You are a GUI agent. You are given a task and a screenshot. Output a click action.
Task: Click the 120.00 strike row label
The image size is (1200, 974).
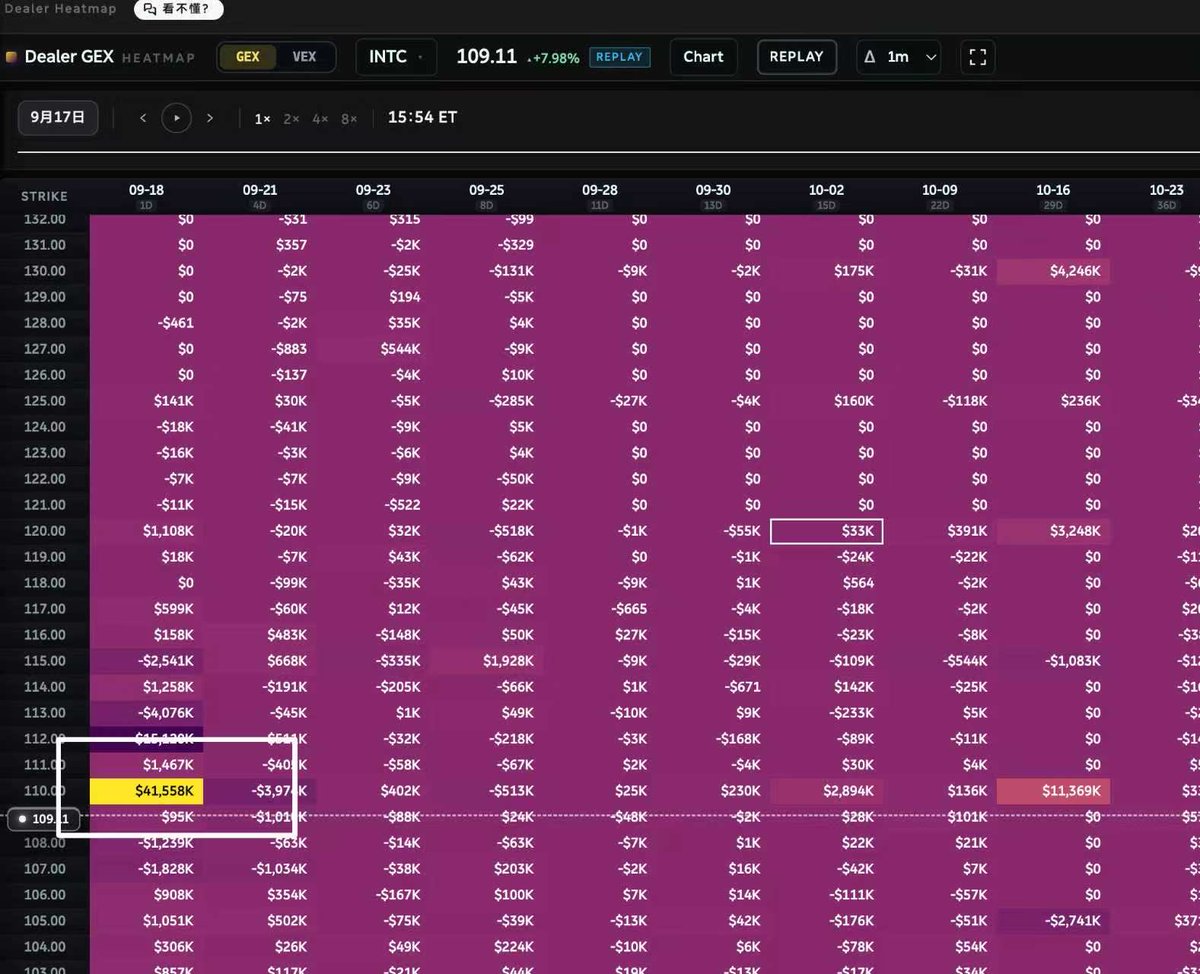point(44,531)
